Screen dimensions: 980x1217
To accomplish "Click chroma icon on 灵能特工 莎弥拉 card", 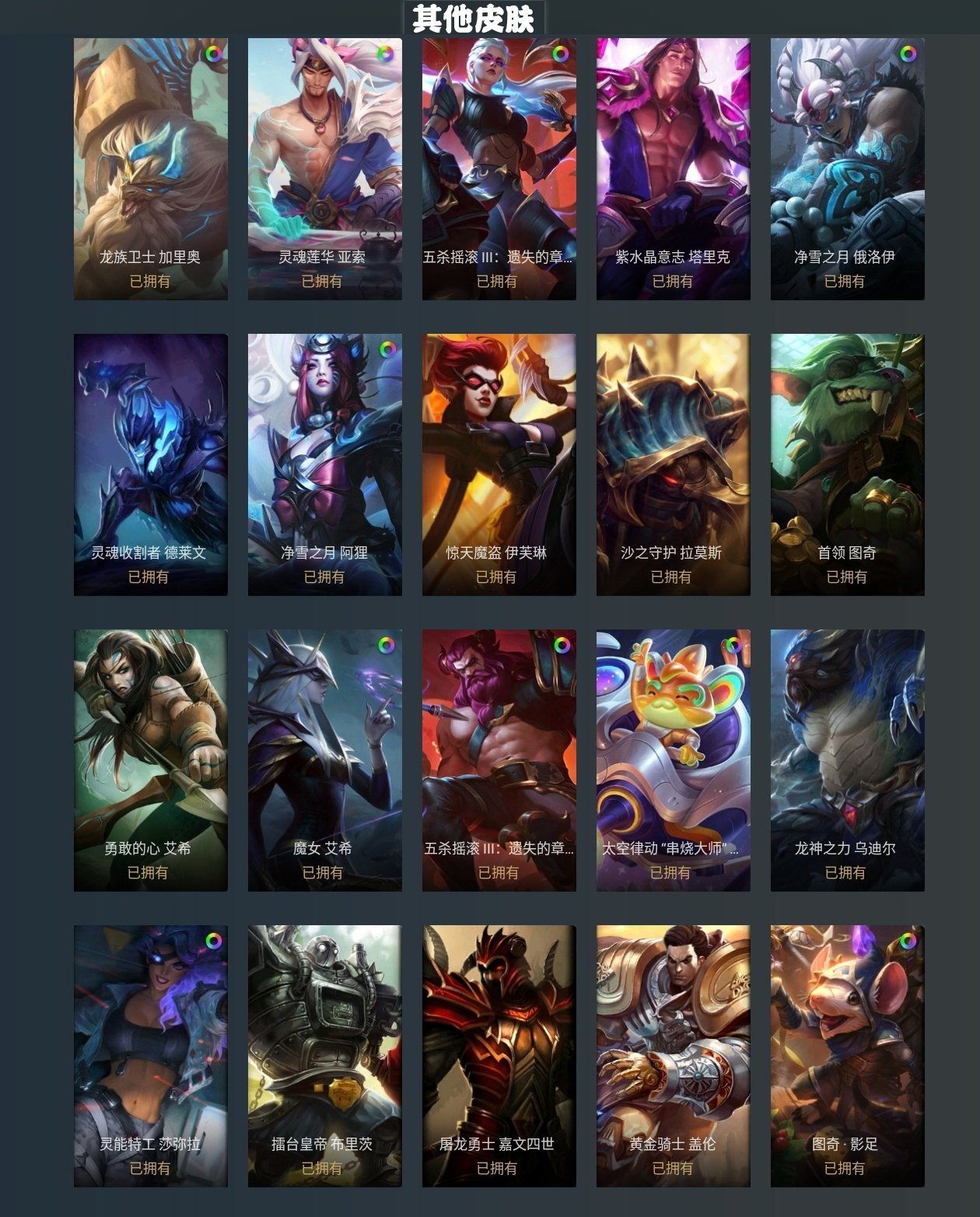I will point(213,941).
